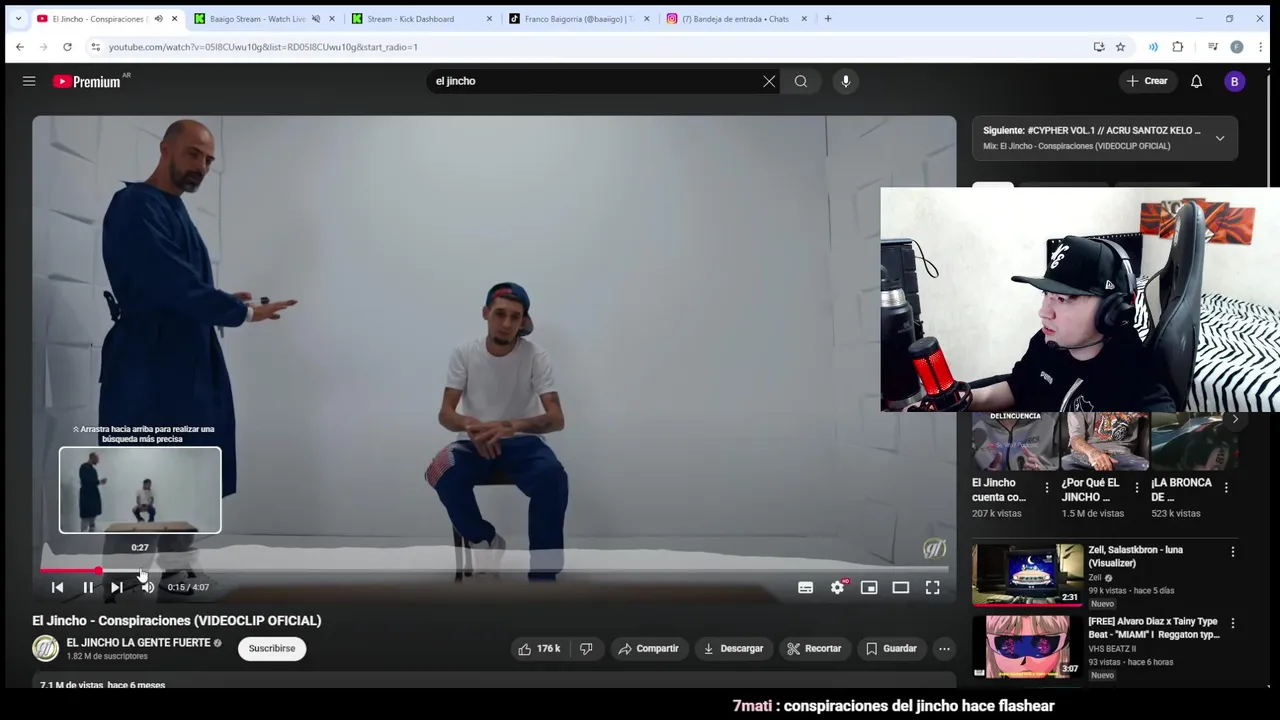The width and height of the screenshot is (1280, 720).
Task: Skip back to previous video
Action: (58, 588)
